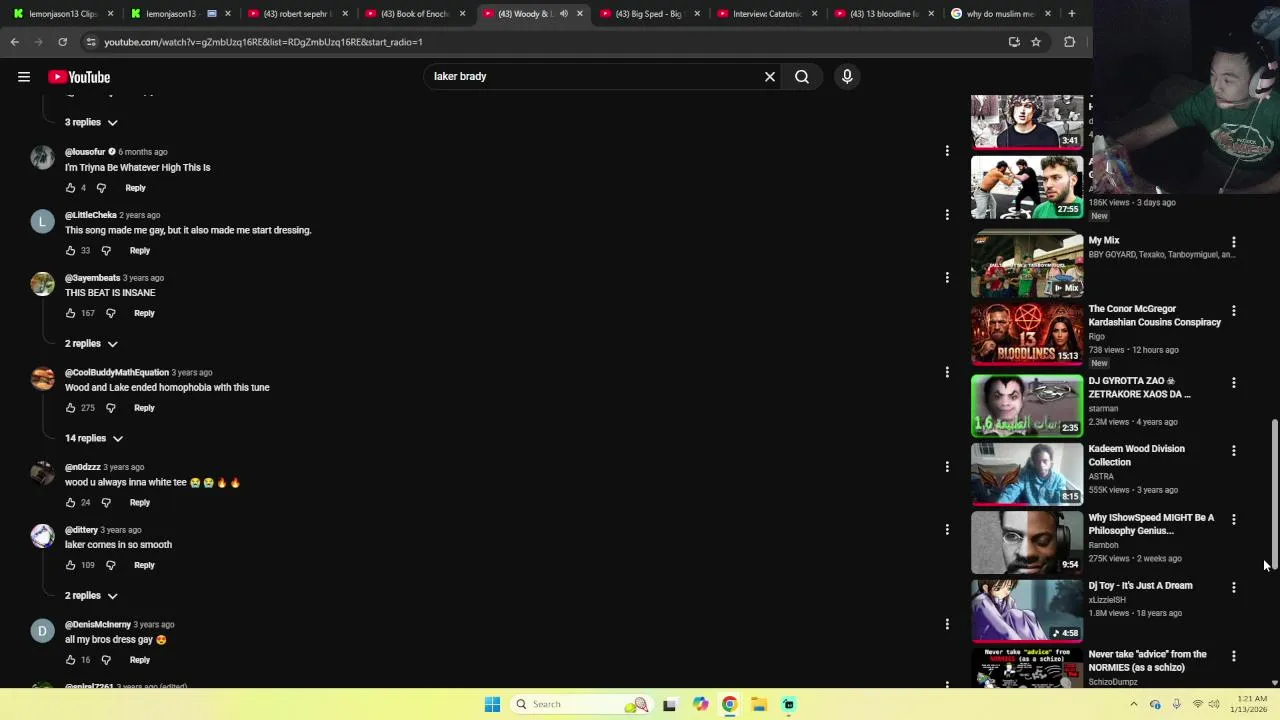The image size is (1280, 720).
Task: Open File Explorer from taskbar
Action: click(x=759, y=704)
